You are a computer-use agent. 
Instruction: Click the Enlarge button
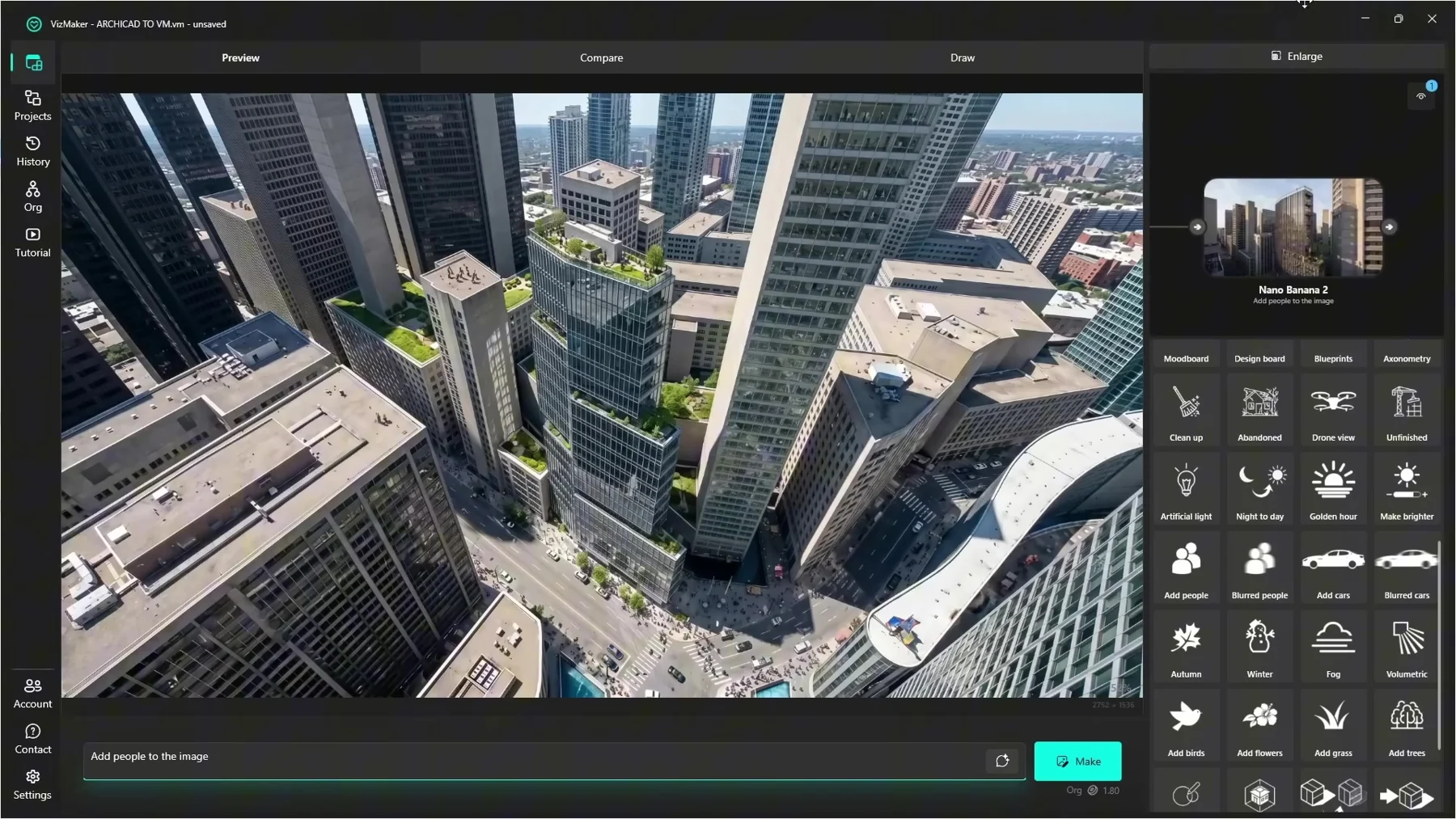tap(1296, 56)
